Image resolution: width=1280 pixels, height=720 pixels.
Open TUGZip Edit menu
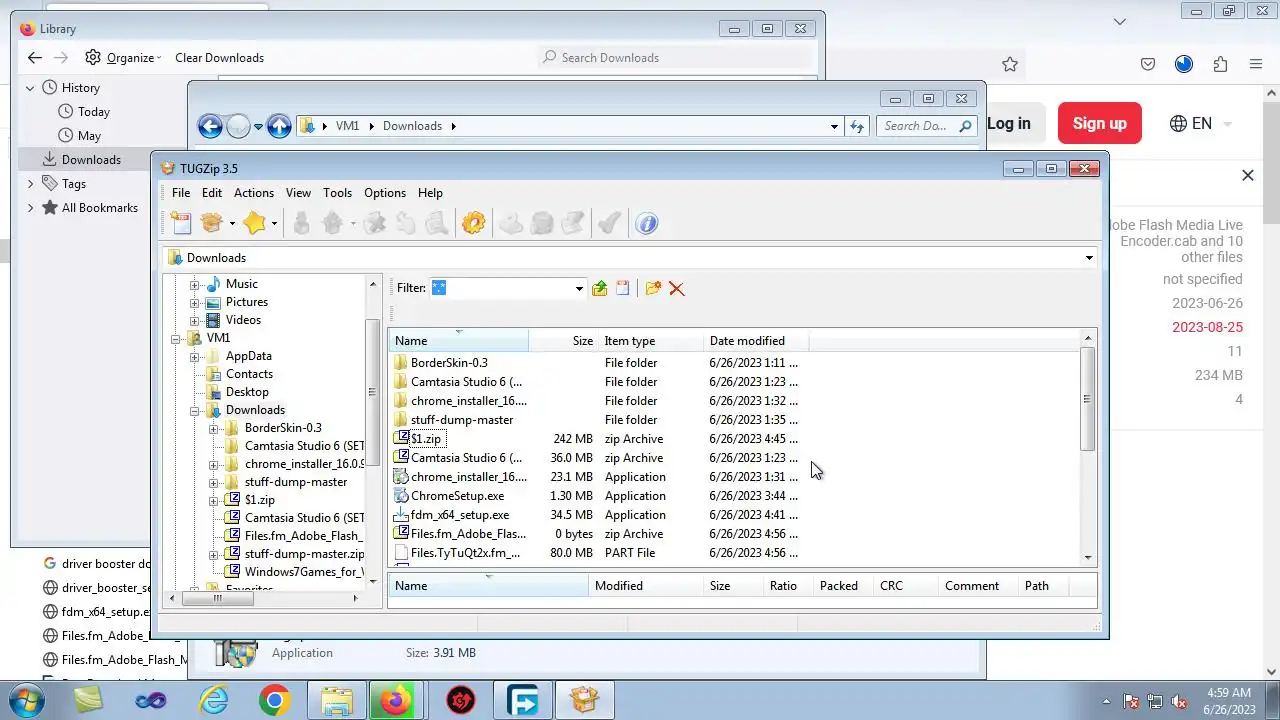[x=212, y=193]
